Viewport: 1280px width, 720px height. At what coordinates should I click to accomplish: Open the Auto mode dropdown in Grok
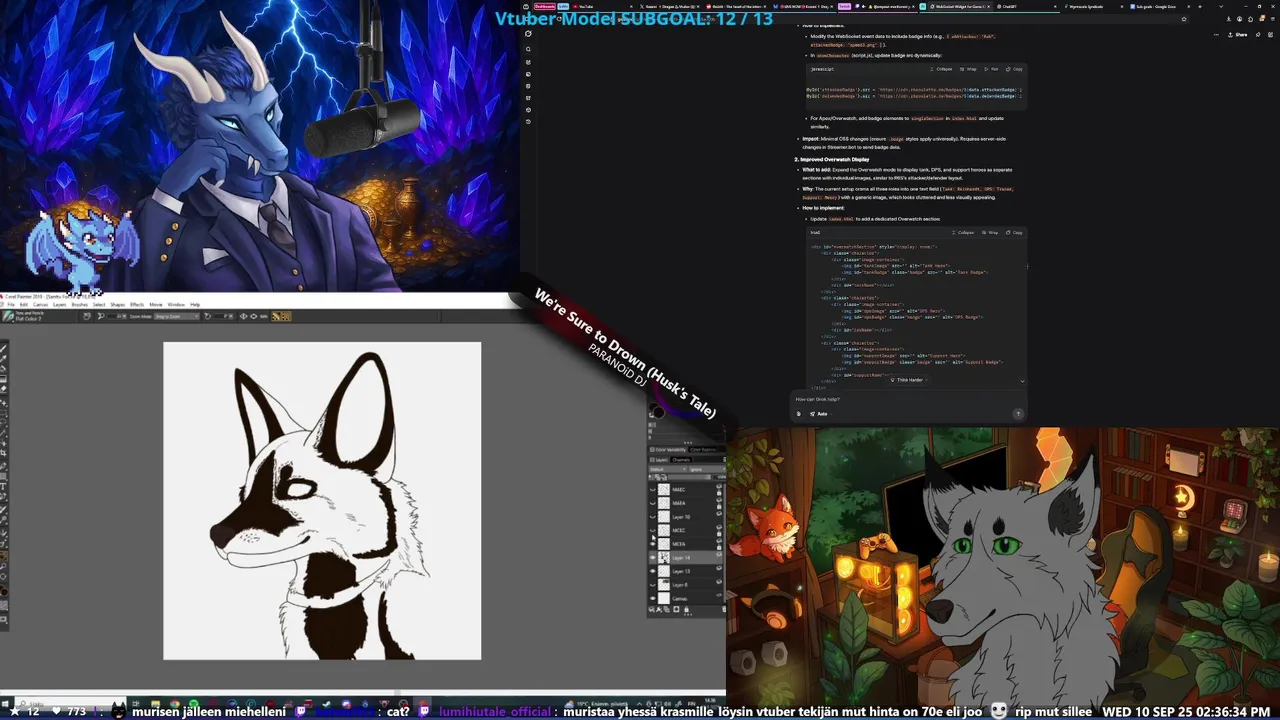point(822,414)
